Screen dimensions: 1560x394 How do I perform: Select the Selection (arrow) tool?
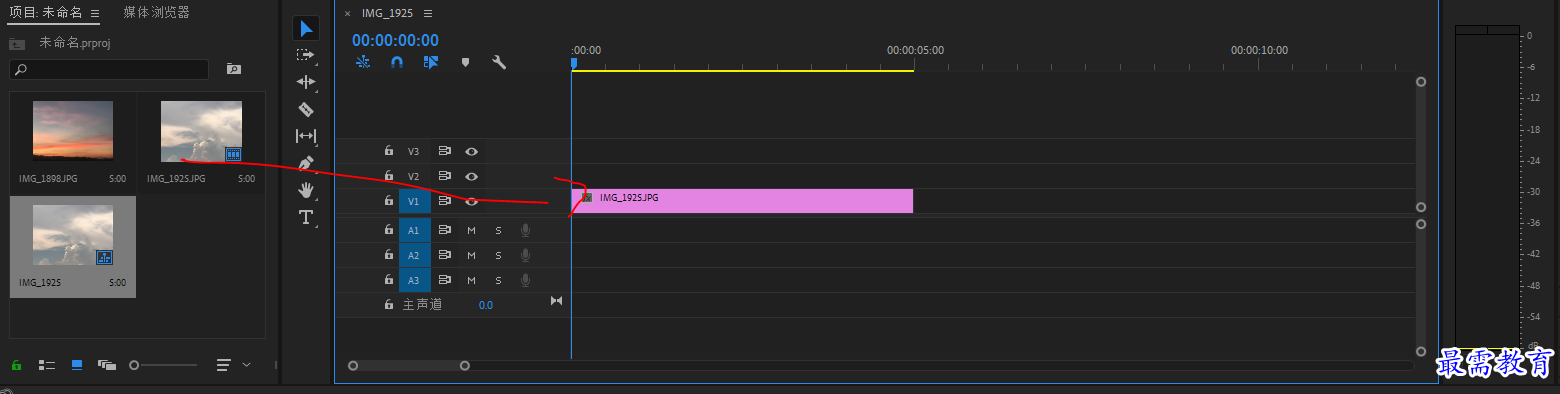(306, 28)
